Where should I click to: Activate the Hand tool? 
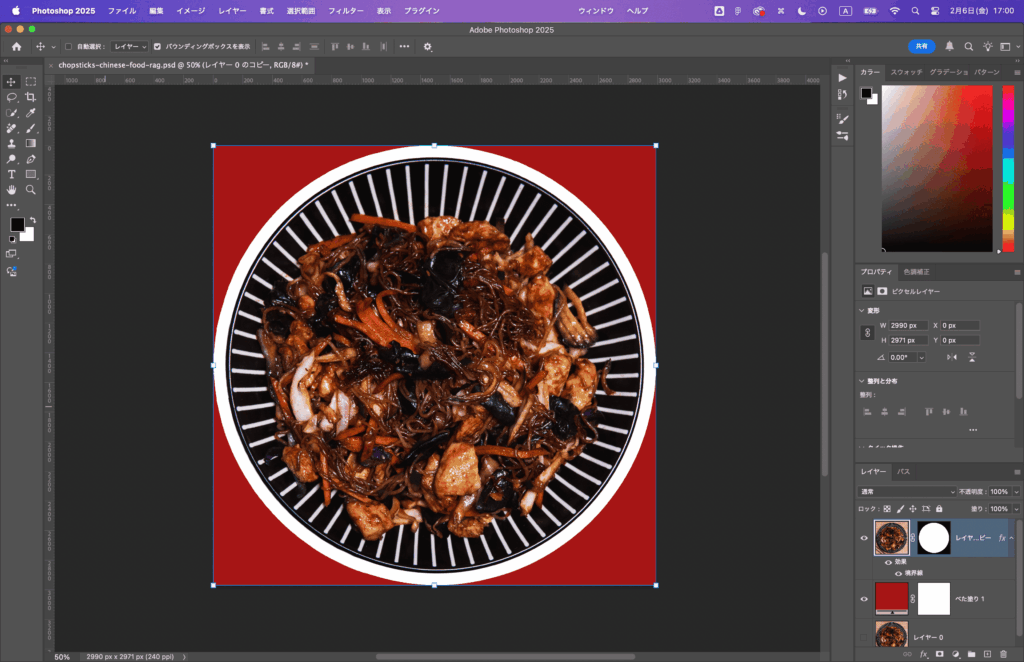(x=12, y=189)
